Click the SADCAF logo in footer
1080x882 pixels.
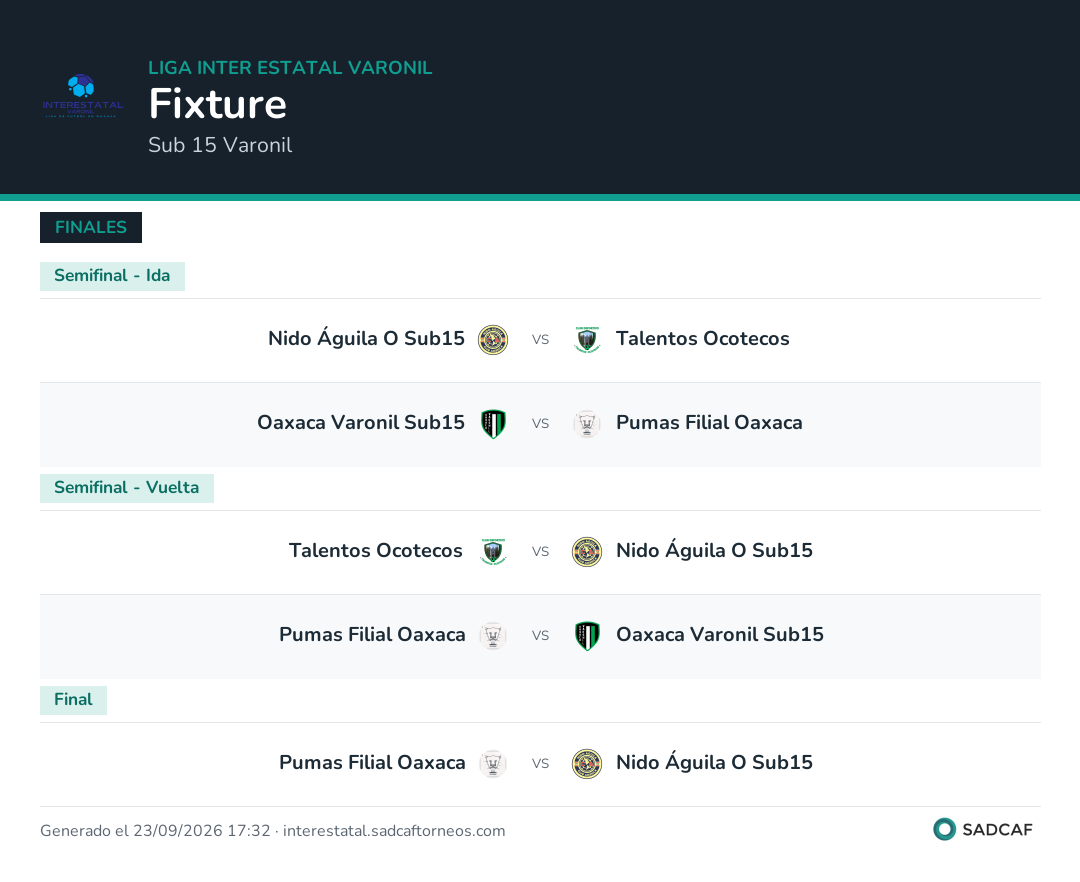[983, 829]
